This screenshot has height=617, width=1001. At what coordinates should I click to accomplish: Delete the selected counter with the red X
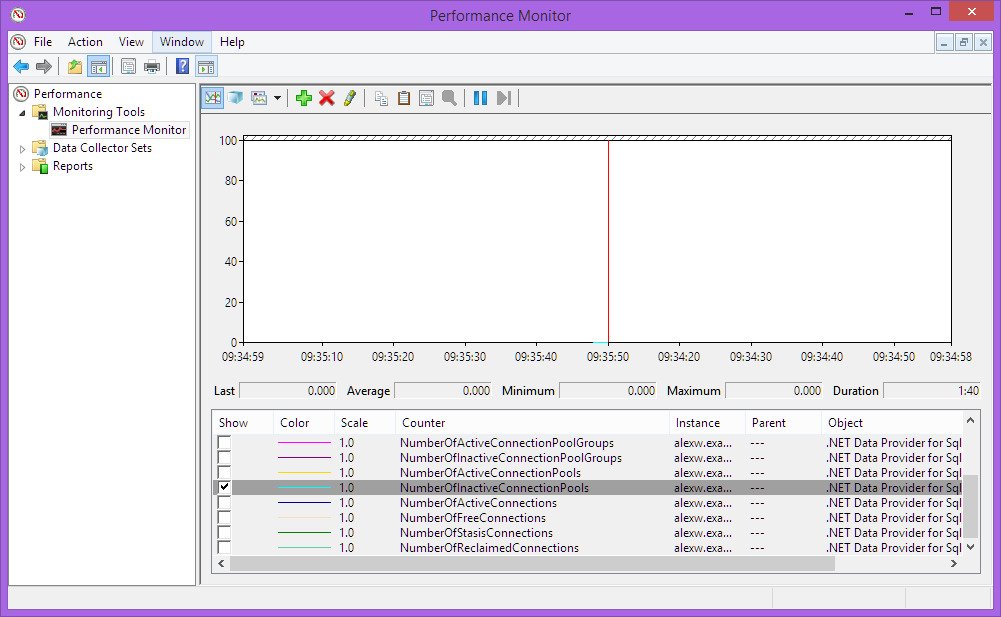point(327,98)
